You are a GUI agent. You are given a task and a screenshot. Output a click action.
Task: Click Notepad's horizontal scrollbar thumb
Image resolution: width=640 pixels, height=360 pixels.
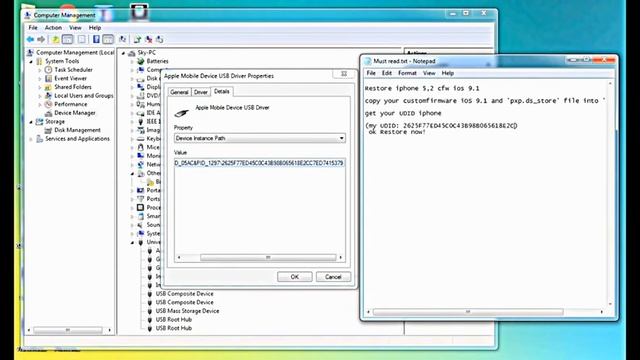pyautogui.click(x=468, y=312)
